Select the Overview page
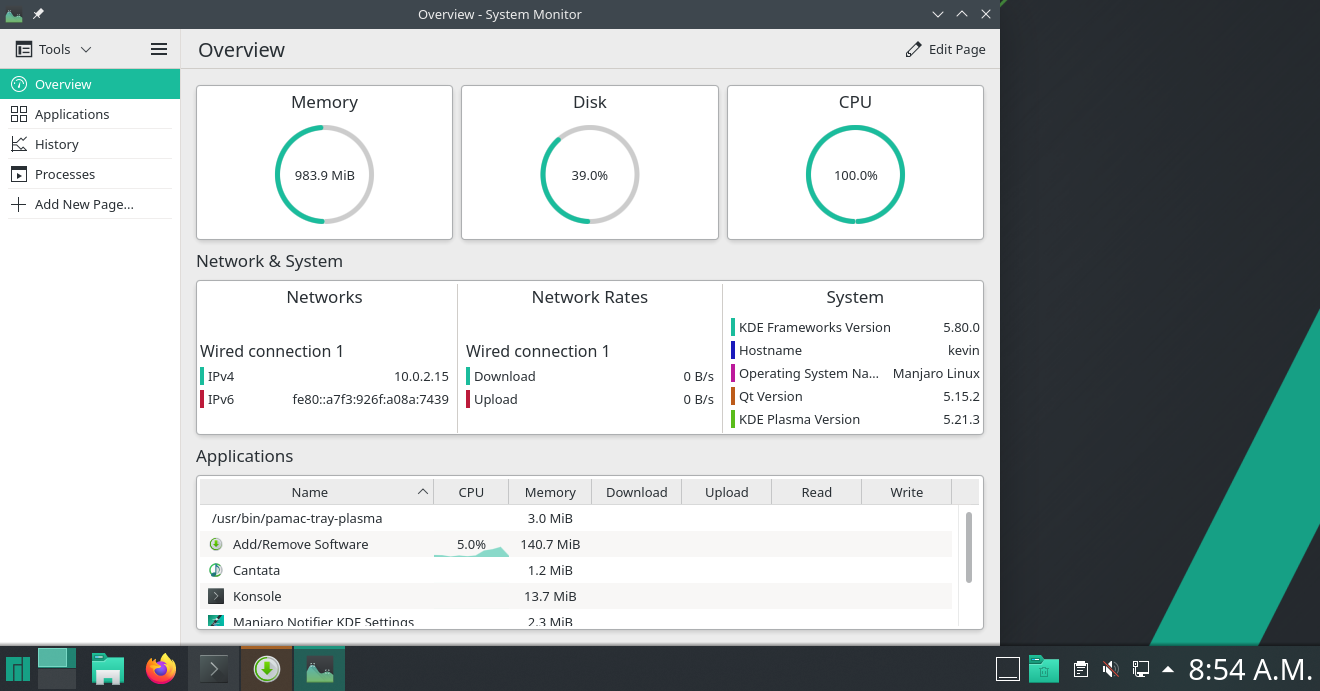The height and width of the screenshot is (691, 1320). [90, 84]
